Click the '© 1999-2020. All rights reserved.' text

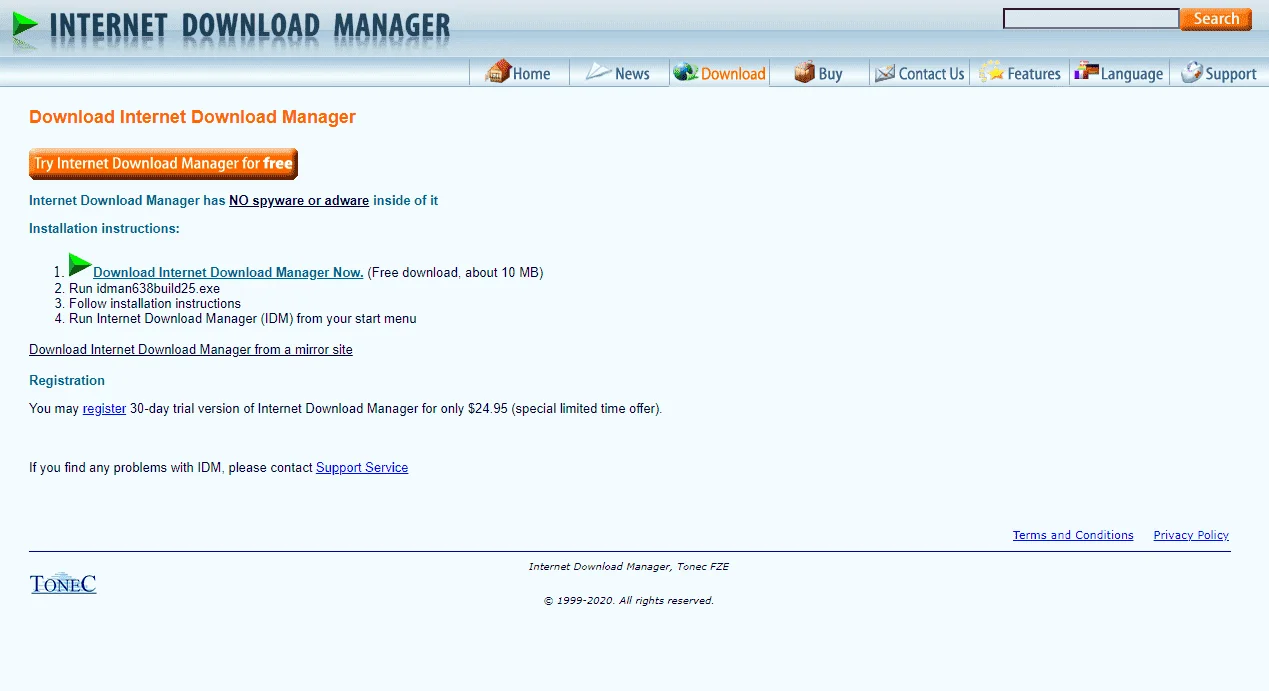click(x=629, y=601)
